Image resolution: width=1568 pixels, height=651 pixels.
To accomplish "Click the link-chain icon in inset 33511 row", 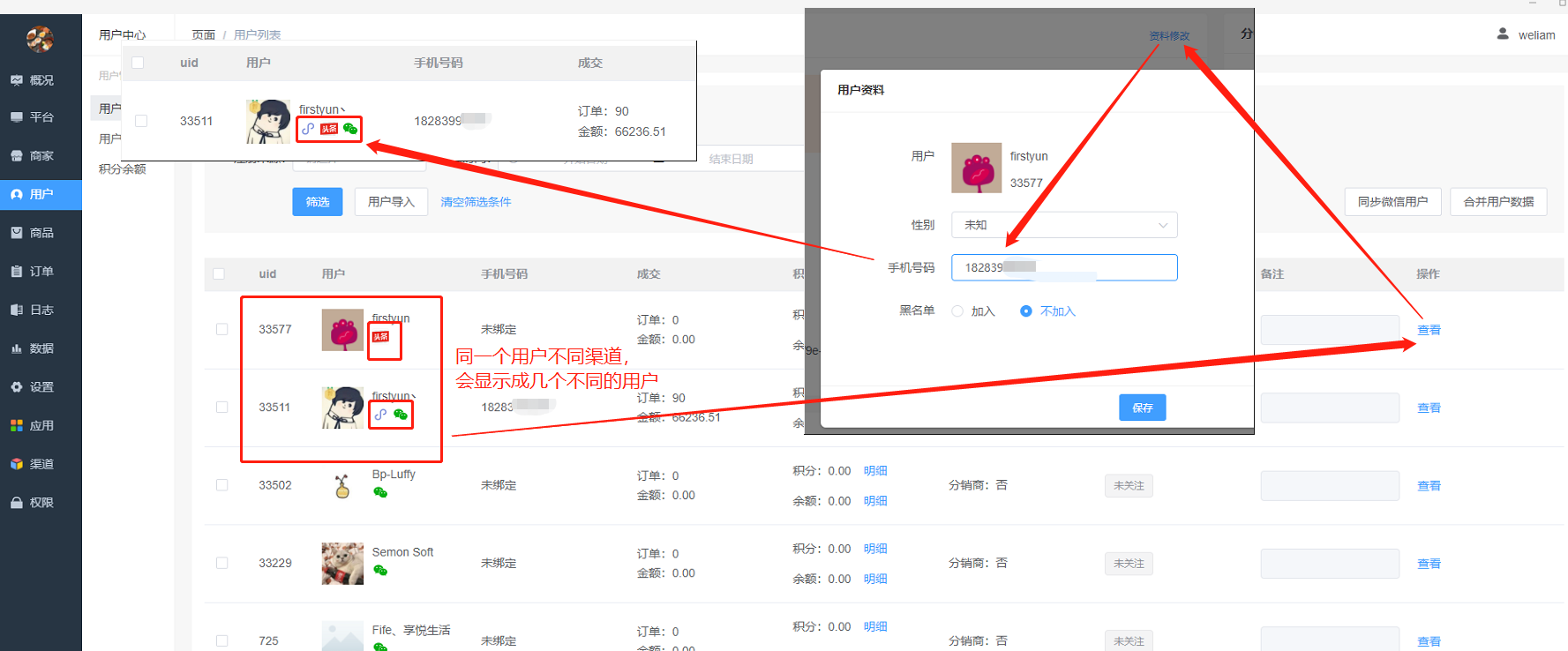I will click(x=308, y=129).
